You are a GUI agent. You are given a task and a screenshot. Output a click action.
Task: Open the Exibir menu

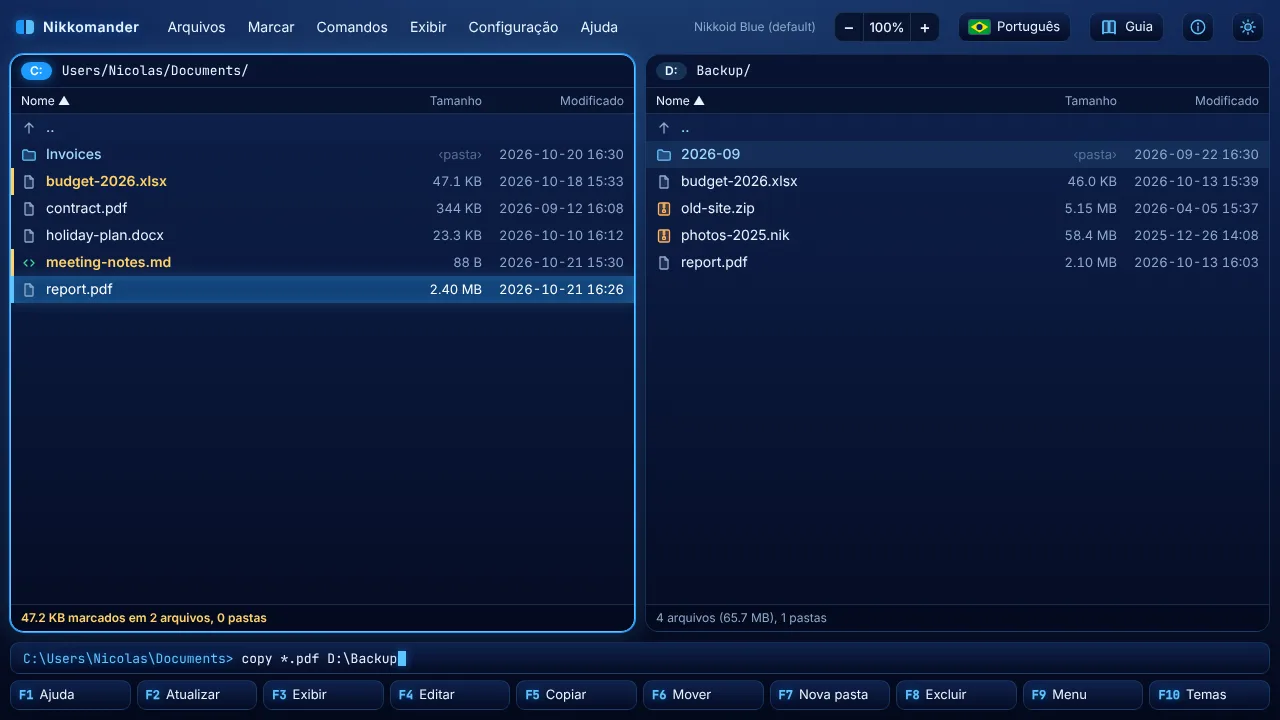tap(428, 27)
